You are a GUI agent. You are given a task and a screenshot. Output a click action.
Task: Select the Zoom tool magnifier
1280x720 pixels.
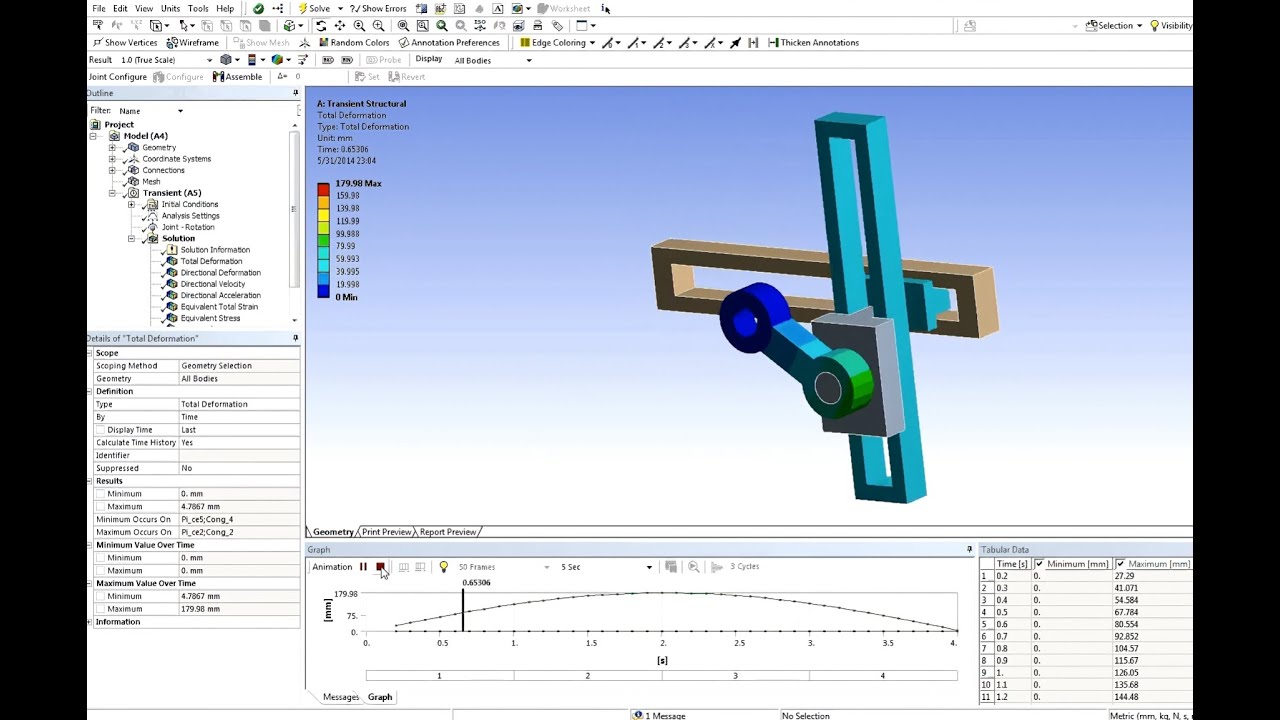pos(359,26)
